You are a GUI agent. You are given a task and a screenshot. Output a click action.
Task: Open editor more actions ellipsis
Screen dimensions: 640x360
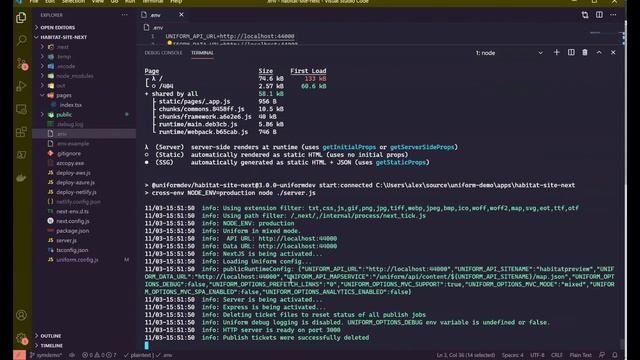click(x=613, y=15)
